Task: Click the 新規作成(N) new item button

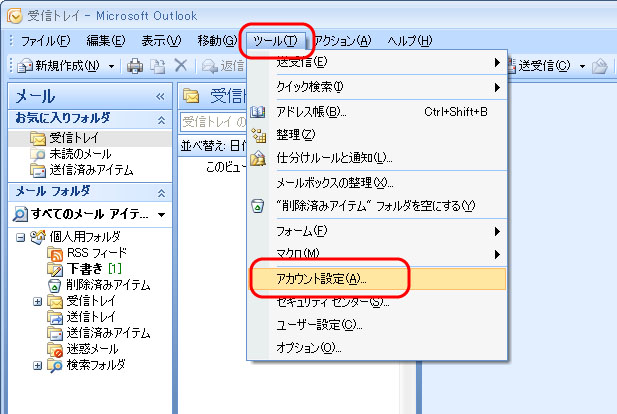Action: point(59,66)
